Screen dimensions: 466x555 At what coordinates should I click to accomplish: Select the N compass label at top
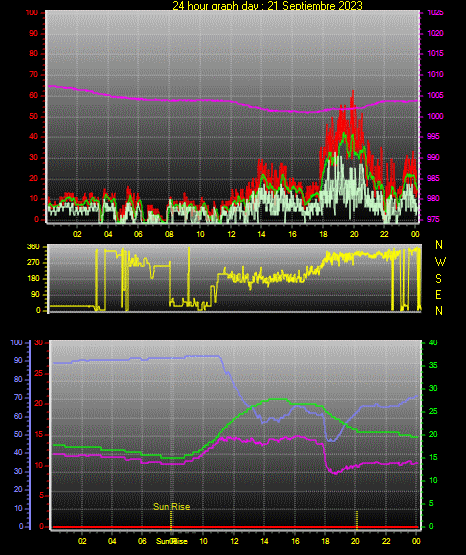coord(439,245)
